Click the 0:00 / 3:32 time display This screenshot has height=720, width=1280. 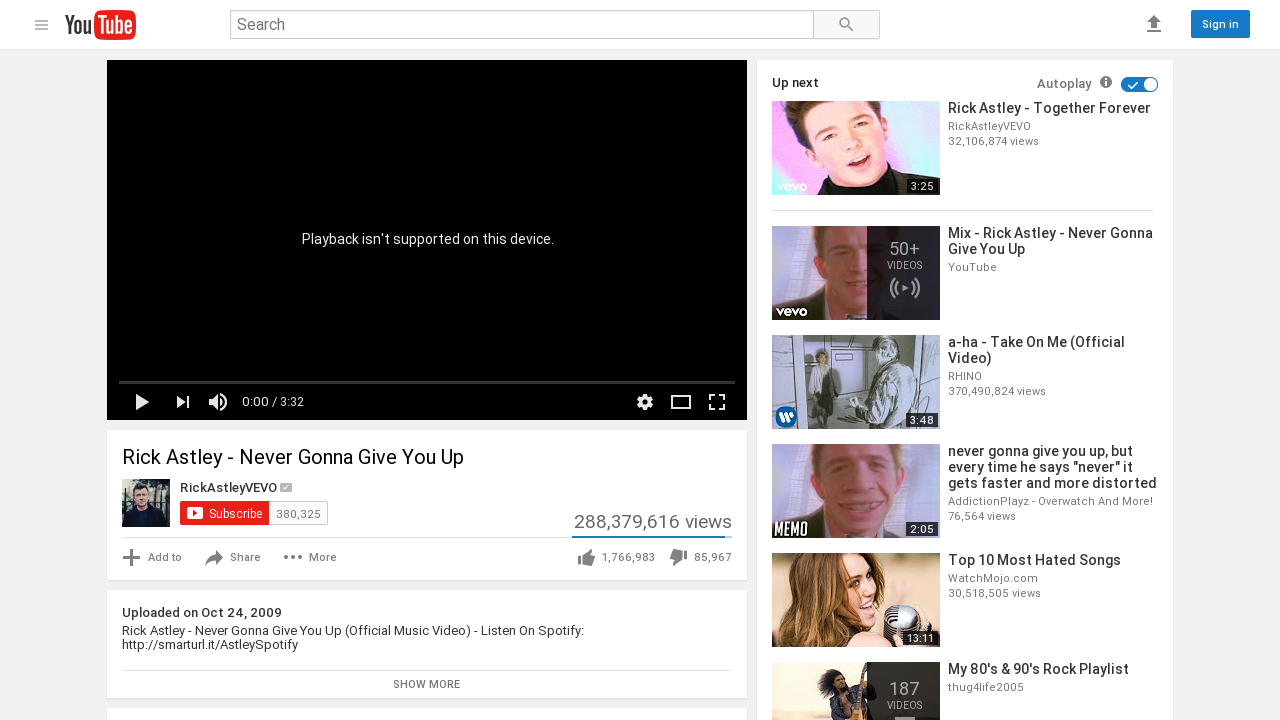coord(273,402)
